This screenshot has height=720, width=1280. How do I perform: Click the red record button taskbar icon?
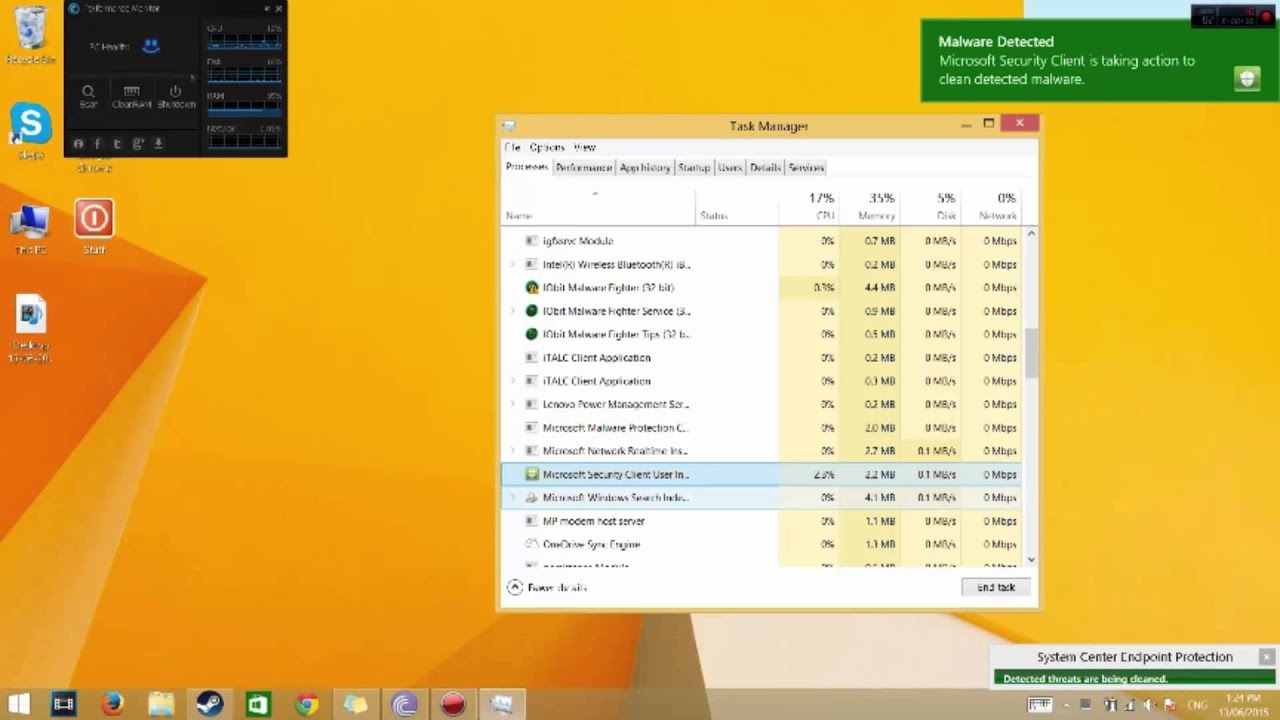click(x=453, y=704)
